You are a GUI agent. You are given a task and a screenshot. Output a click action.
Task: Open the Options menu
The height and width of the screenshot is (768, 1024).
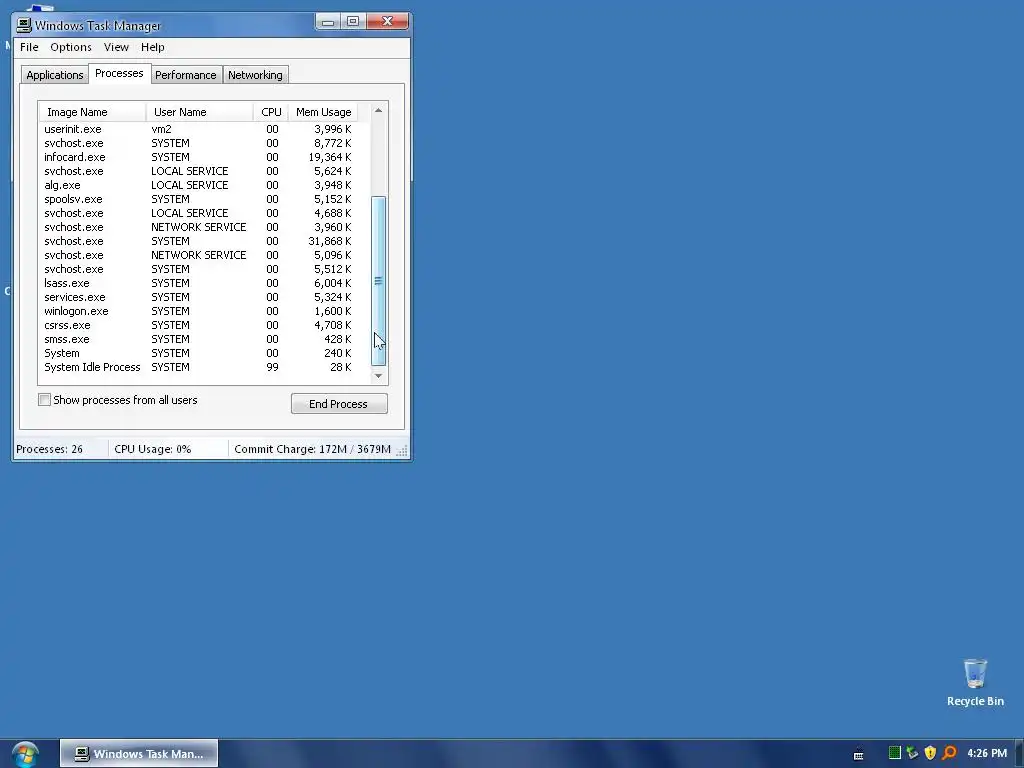[71, 47]
